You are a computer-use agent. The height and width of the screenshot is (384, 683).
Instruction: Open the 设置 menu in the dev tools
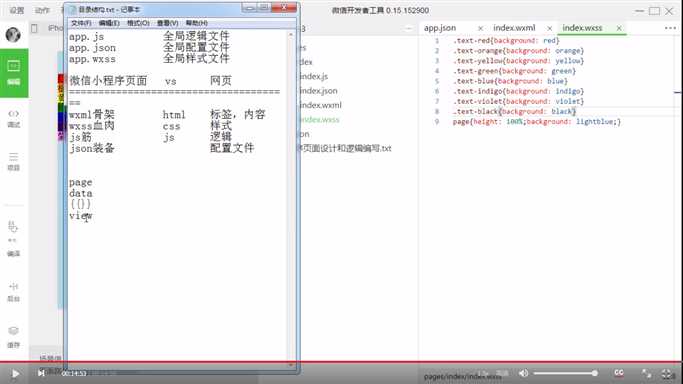point(17,10)
